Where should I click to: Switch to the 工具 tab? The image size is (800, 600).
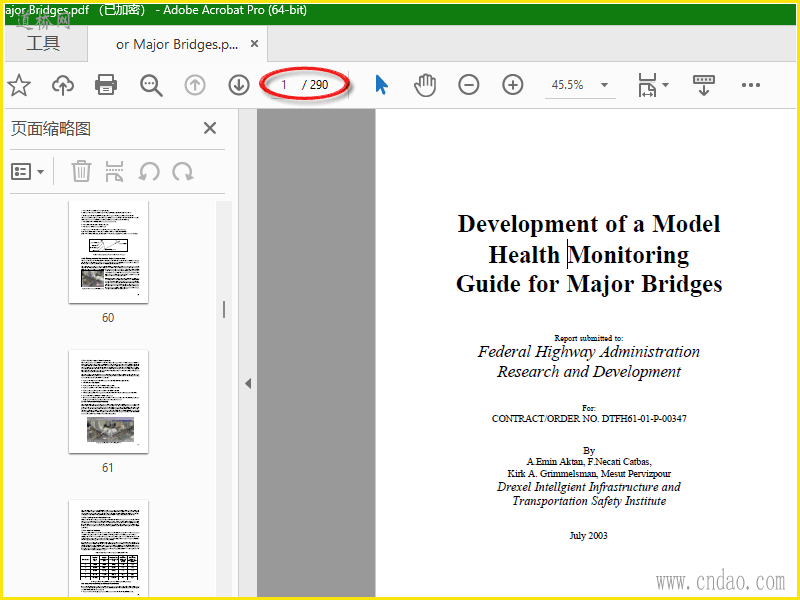pos(43,43)
